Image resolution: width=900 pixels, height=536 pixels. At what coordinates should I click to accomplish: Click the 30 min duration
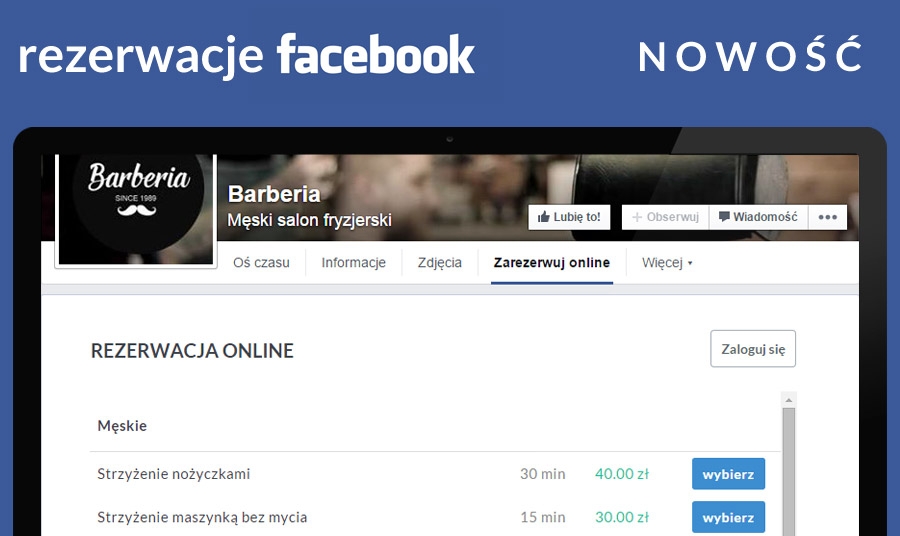pos(542,474)
